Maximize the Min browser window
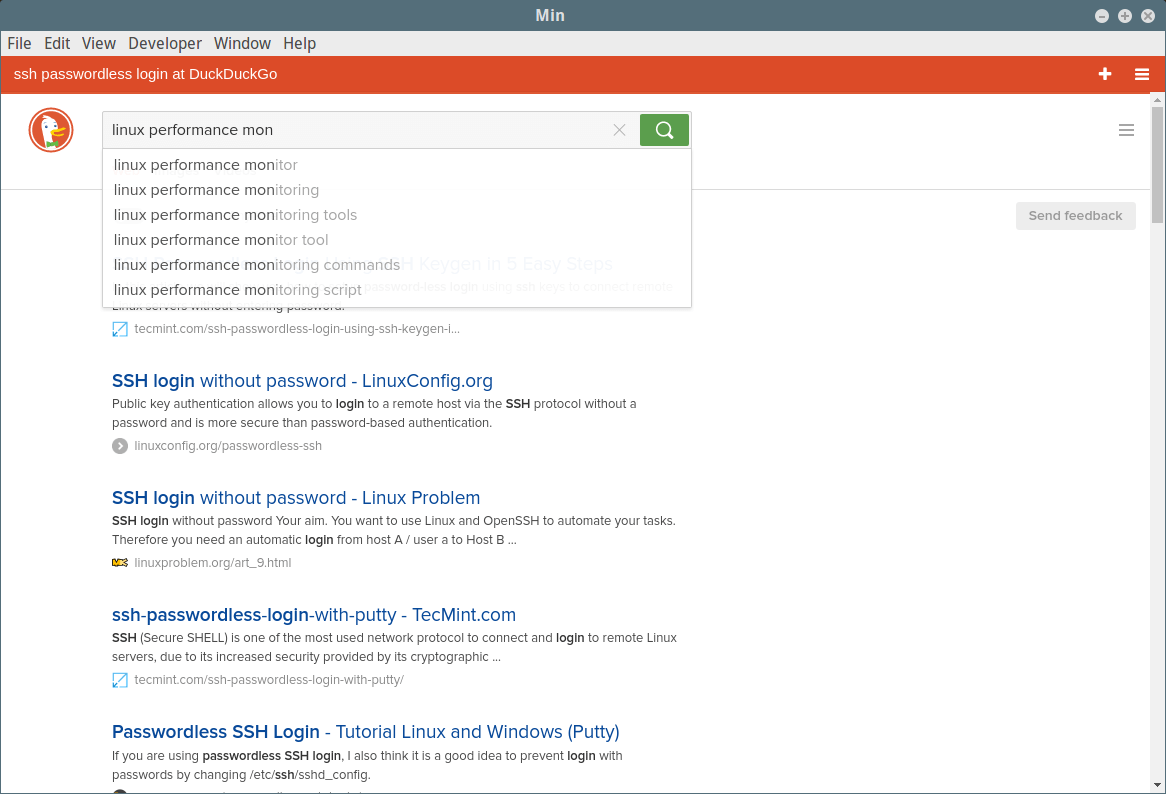 pyautogui.click(x=1125, y=16)
